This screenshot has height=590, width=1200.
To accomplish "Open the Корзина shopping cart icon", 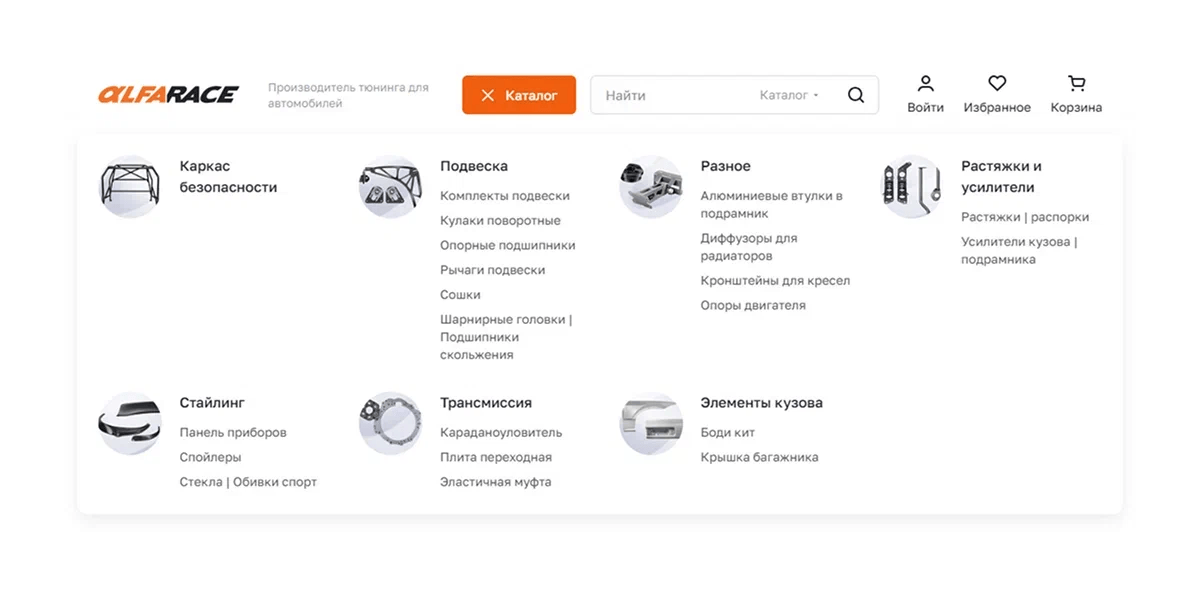I will 1076,84.
